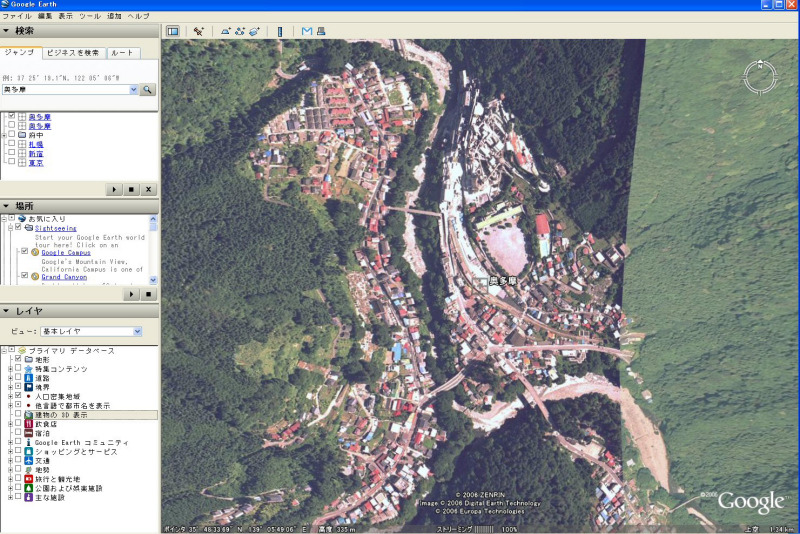
Task: Play tour in the Places panel
Action: tap(131, 294)
